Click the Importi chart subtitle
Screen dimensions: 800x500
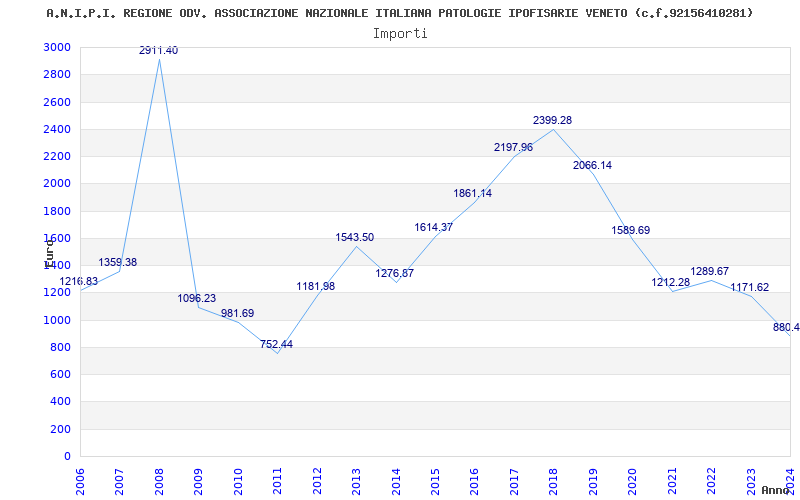pos(400,34)
